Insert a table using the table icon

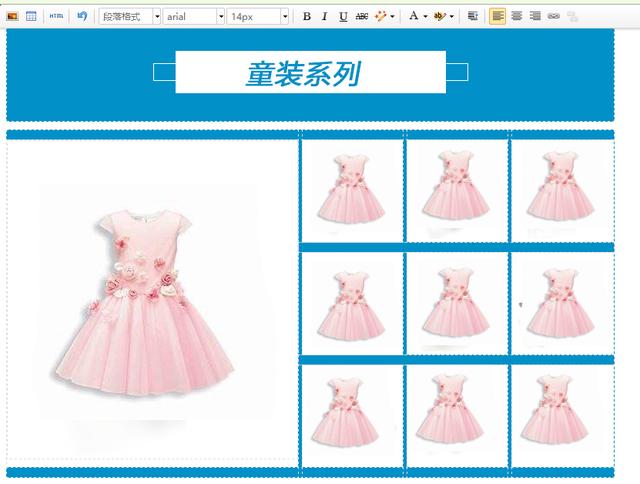(31, 16)
